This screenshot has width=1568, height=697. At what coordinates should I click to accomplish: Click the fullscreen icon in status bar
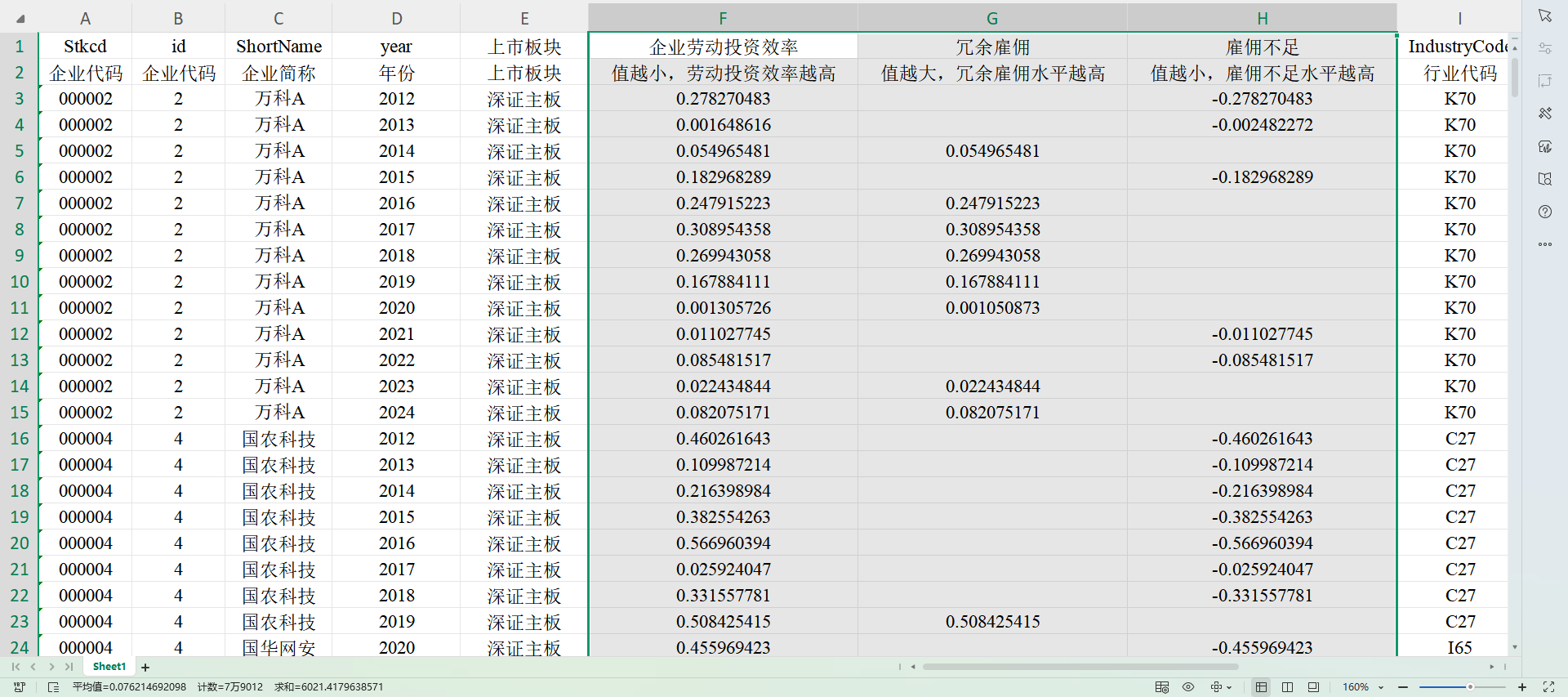[x=1548, y=687]
